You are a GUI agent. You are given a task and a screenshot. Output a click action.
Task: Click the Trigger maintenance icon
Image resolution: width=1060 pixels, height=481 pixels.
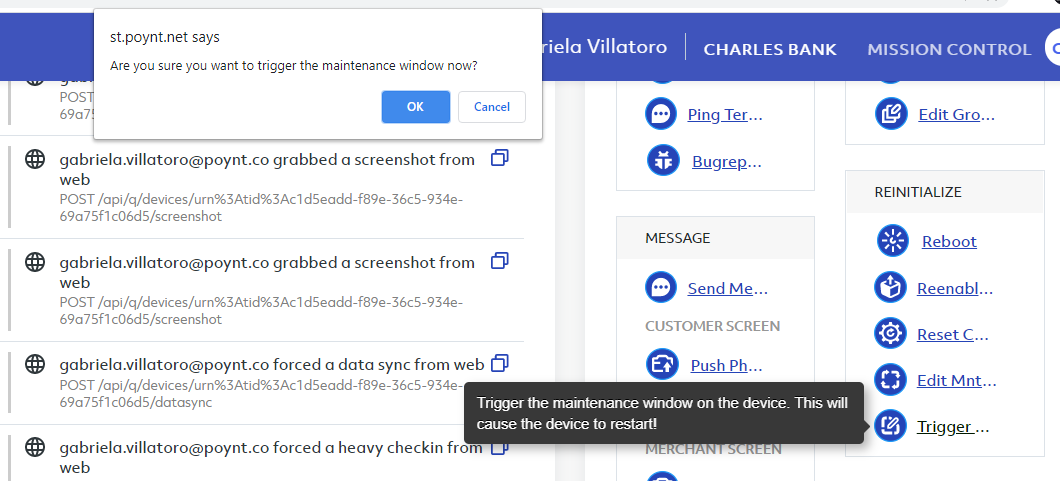[890, 426]
